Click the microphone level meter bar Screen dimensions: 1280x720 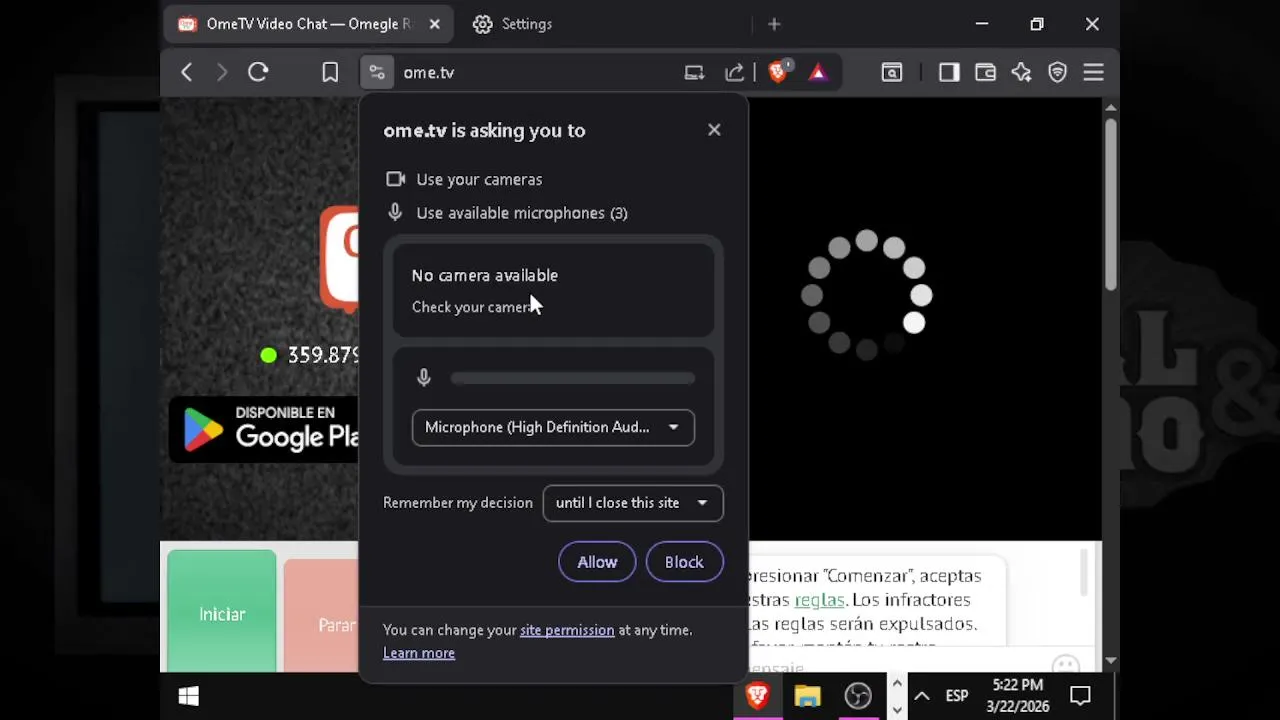click(x=572, y=378)
